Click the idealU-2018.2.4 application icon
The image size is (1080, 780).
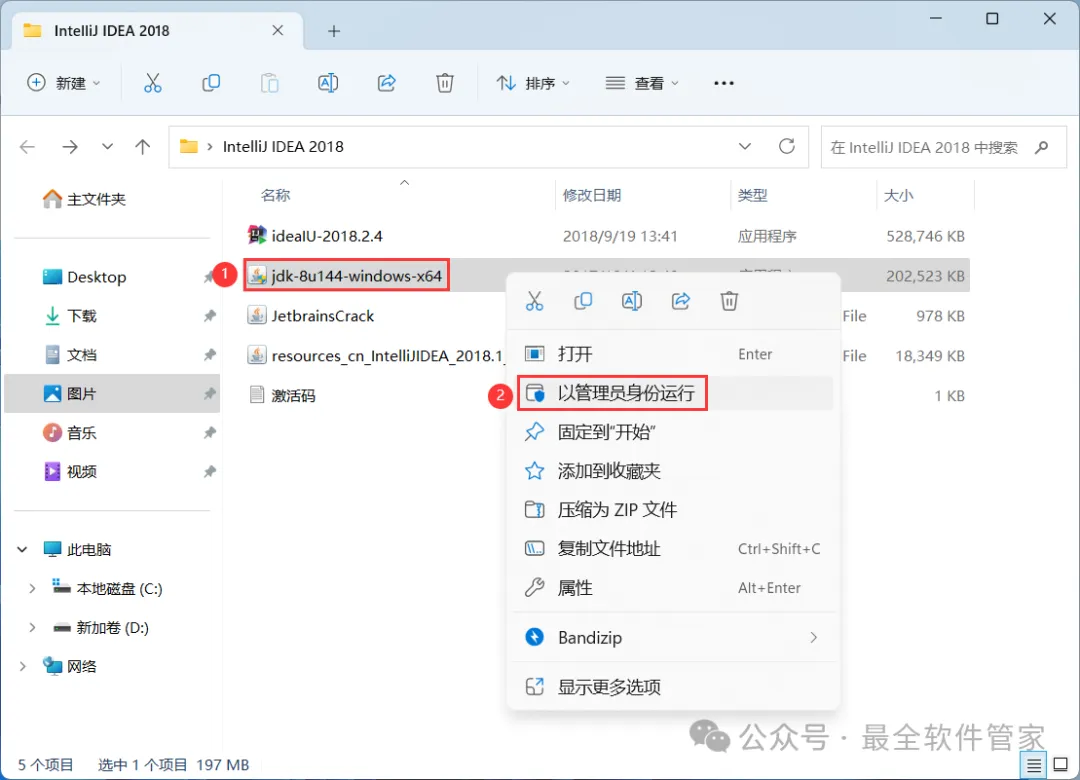click(257, 236)
